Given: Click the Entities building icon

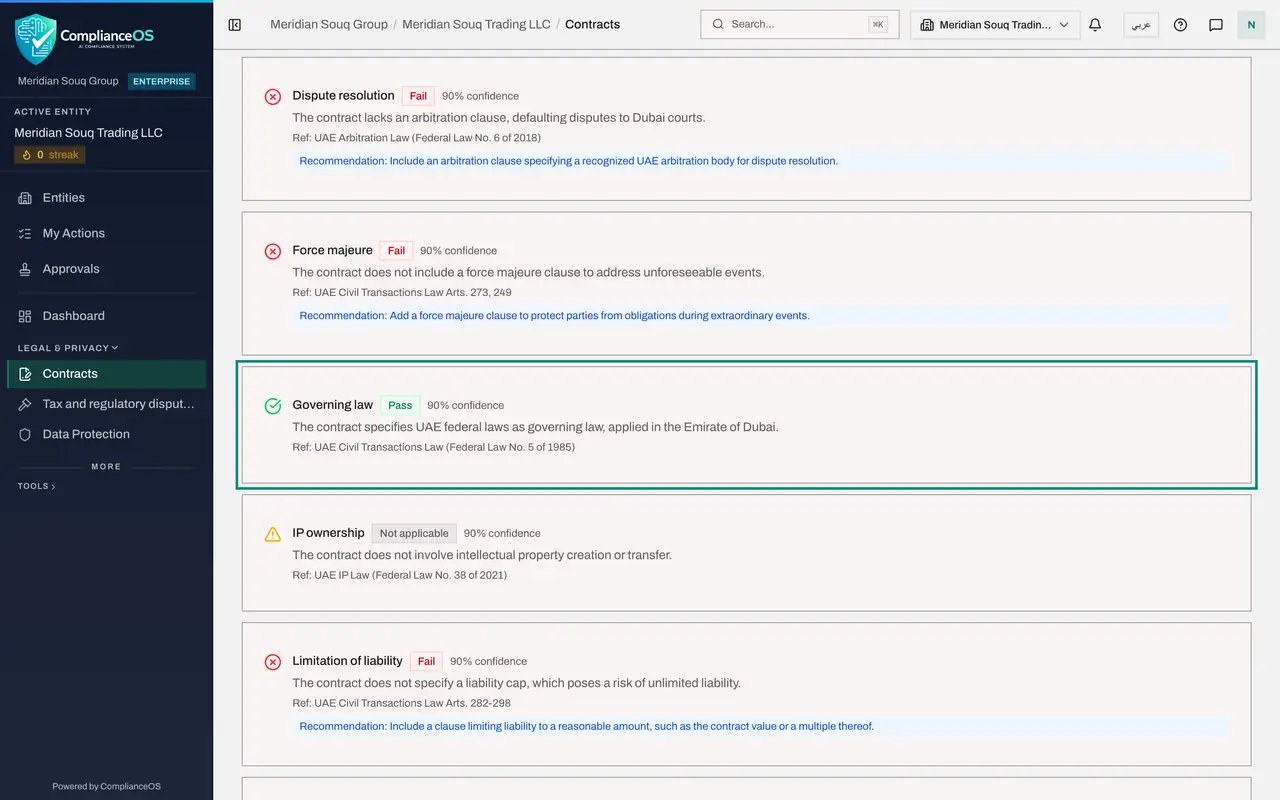Looking at the screenshot, I should pos(25,198).
